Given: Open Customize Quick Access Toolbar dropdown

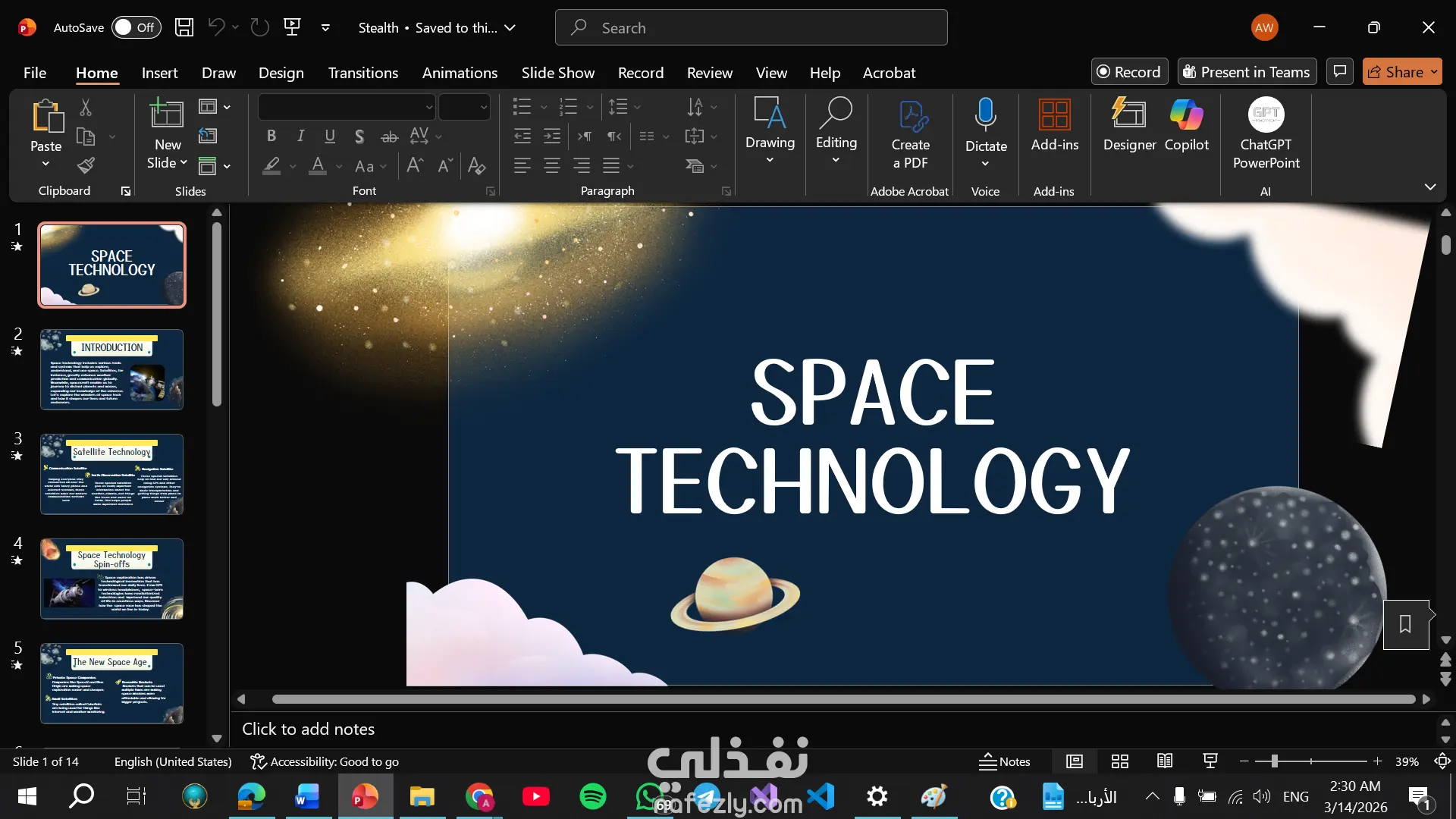Looking at the screenshot, I should 325,27.
